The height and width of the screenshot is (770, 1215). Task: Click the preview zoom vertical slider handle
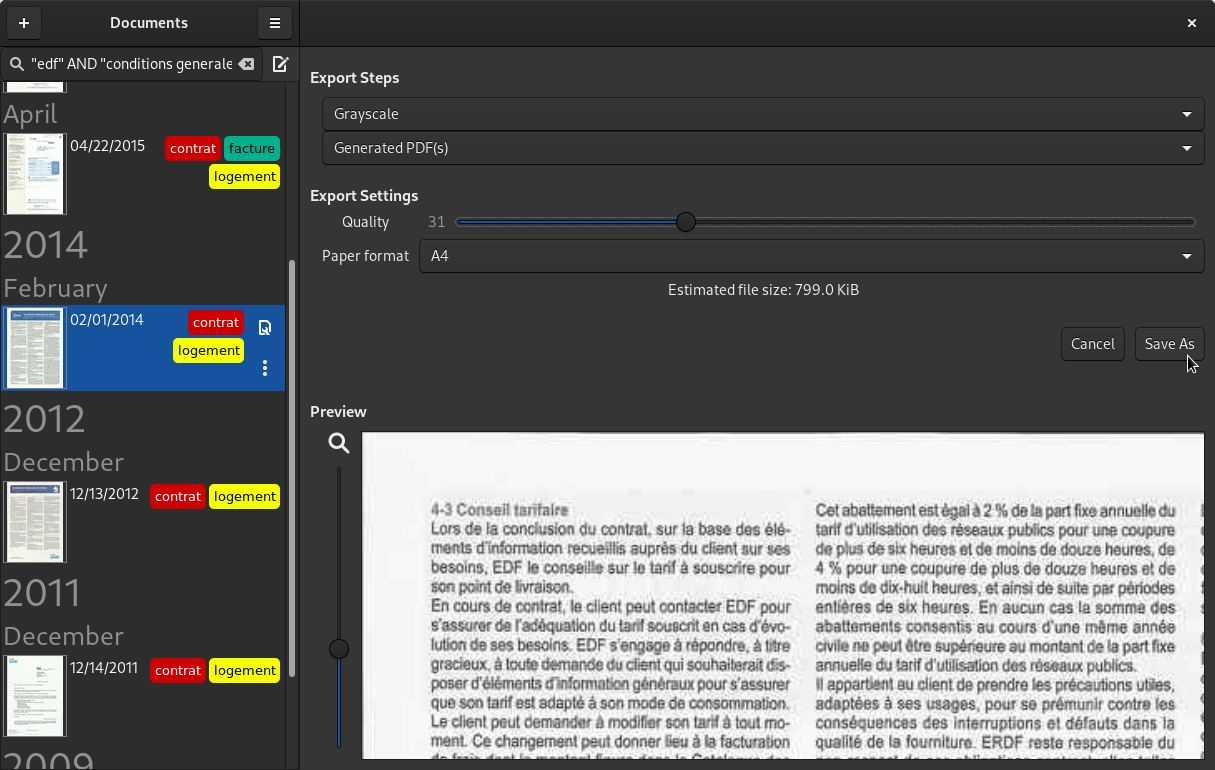339,649
